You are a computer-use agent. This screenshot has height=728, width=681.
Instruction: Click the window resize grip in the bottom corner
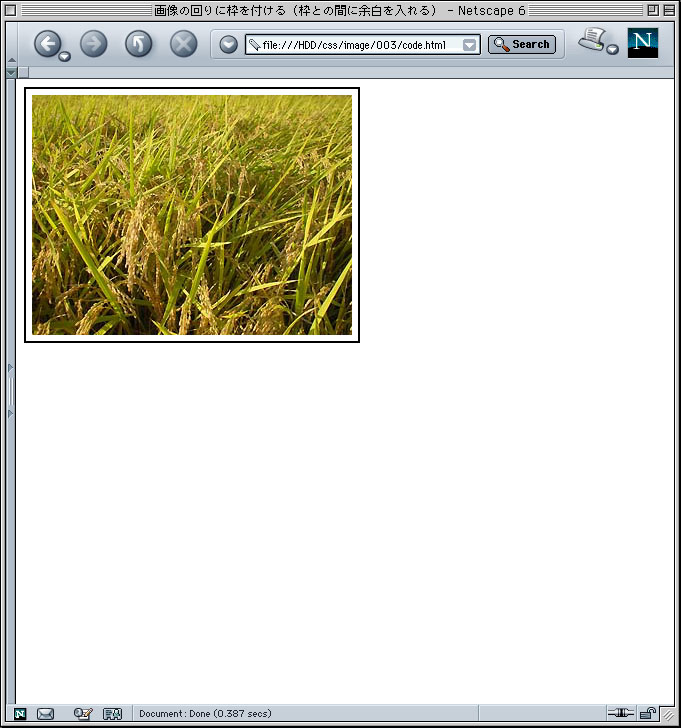point(668,714)
